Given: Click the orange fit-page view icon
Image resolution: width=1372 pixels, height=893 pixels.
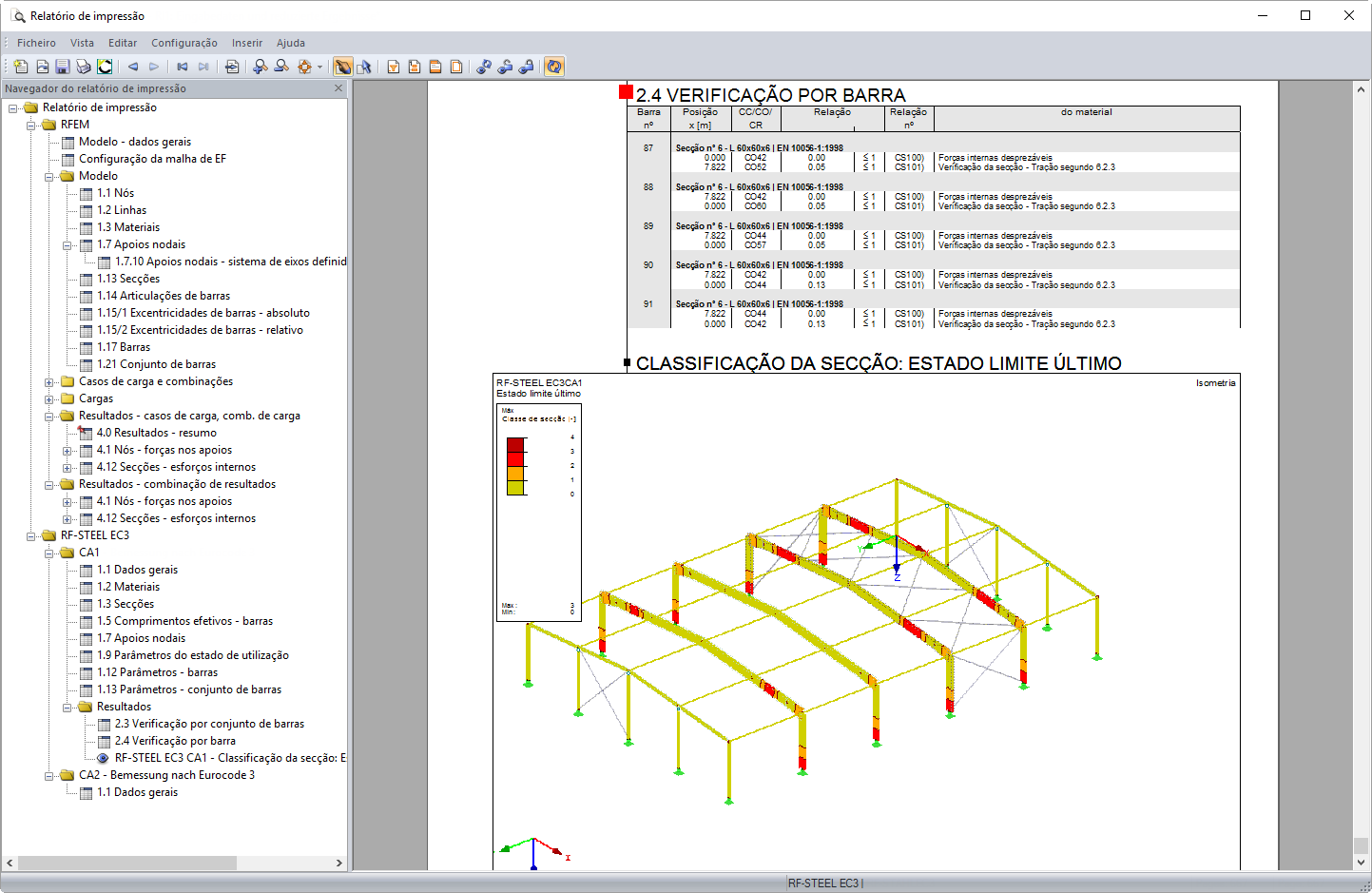Looking at the screenshot, I should click(x=304, y=67).
